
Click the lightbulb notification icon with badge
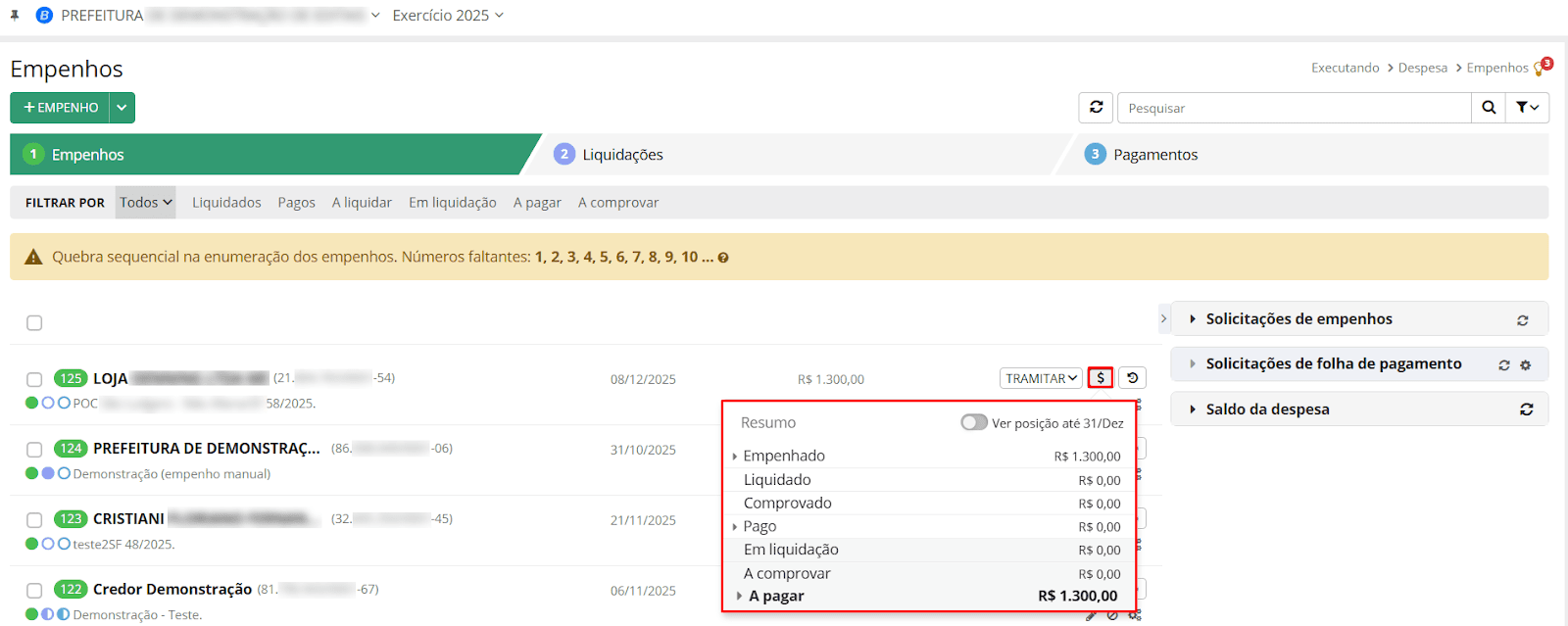(x=1542, y=68)
